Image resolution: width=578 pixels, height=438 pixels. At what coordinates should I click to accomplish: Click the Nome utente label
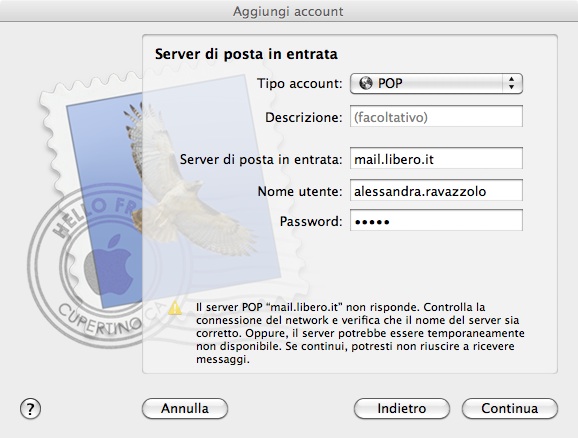300,191
